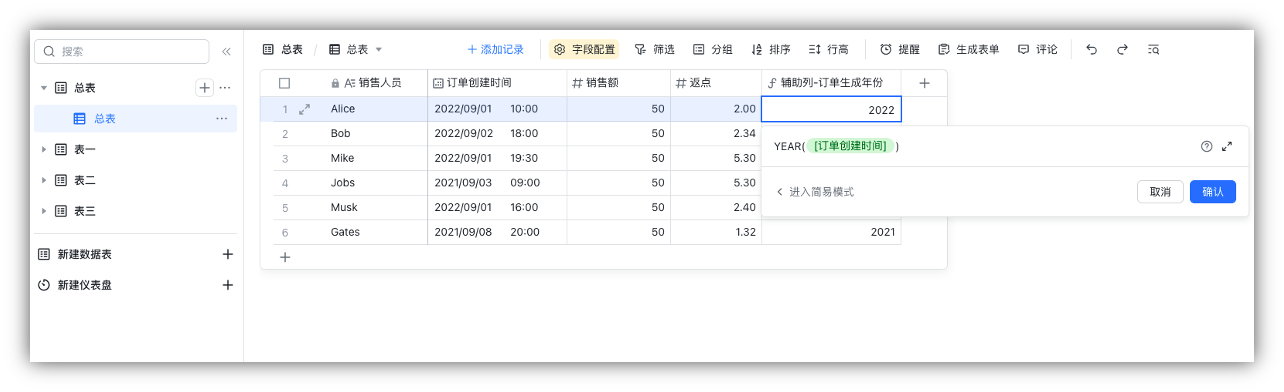This screenshot has height=392, width=1284.
Task: Click the 2.34 返点 cell in Bob row
Action: coord(716,134)
